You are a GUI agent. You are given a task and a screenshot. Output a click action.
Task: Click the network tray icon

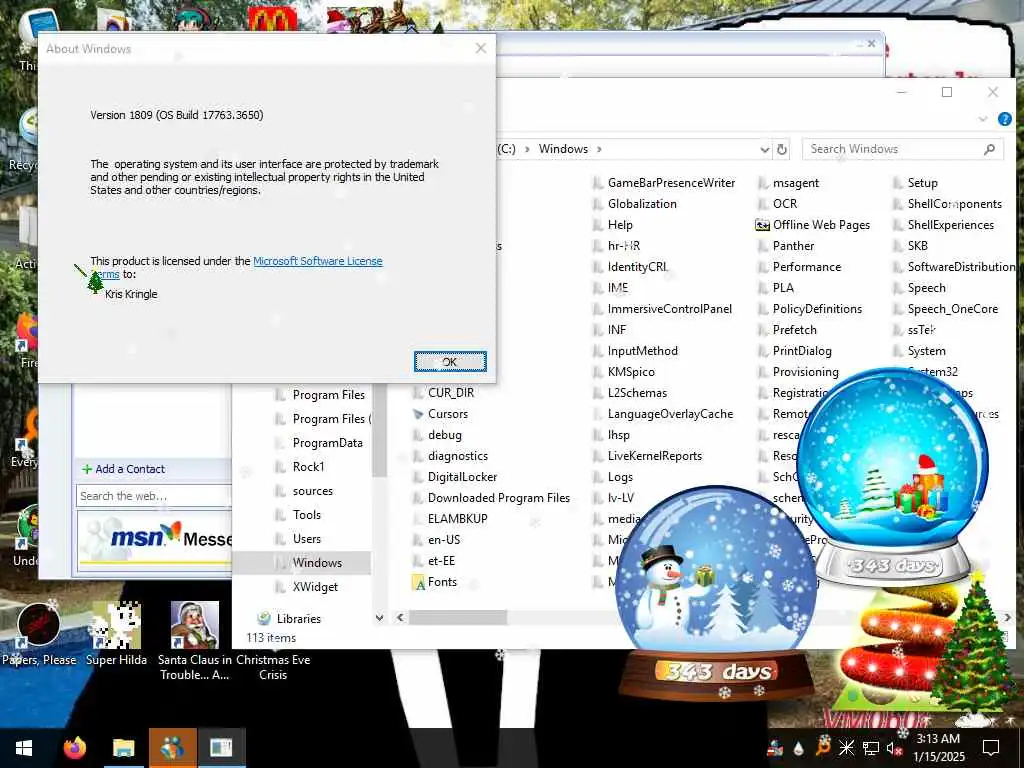coord(871,748)
